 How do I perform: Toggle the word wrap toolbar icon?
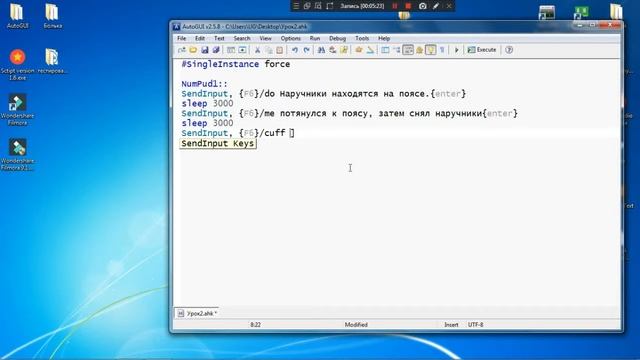(x=408, y=50)
